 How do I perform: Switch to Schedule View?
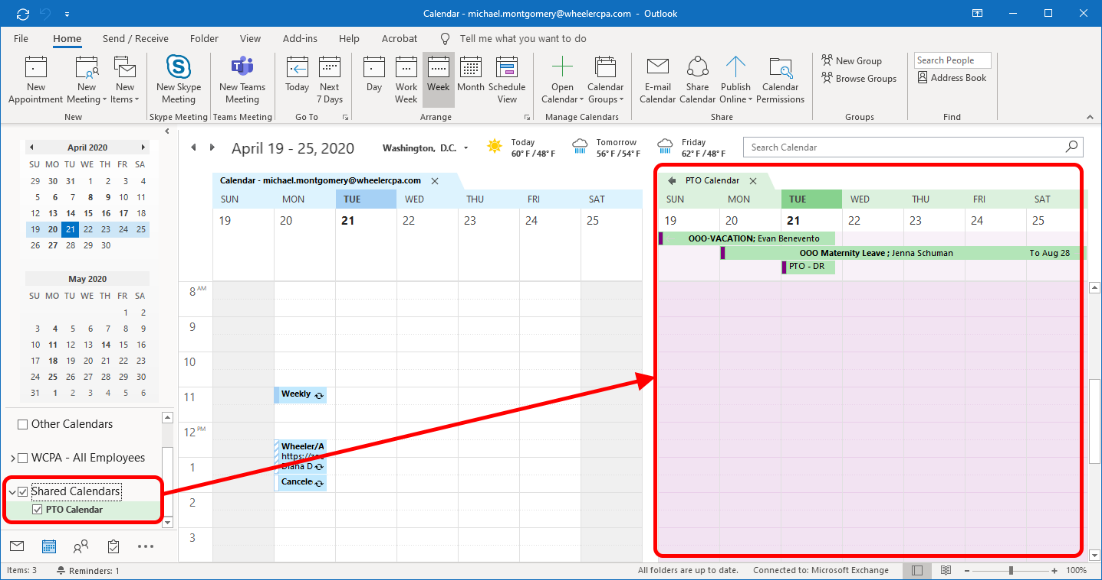(507, 80)
